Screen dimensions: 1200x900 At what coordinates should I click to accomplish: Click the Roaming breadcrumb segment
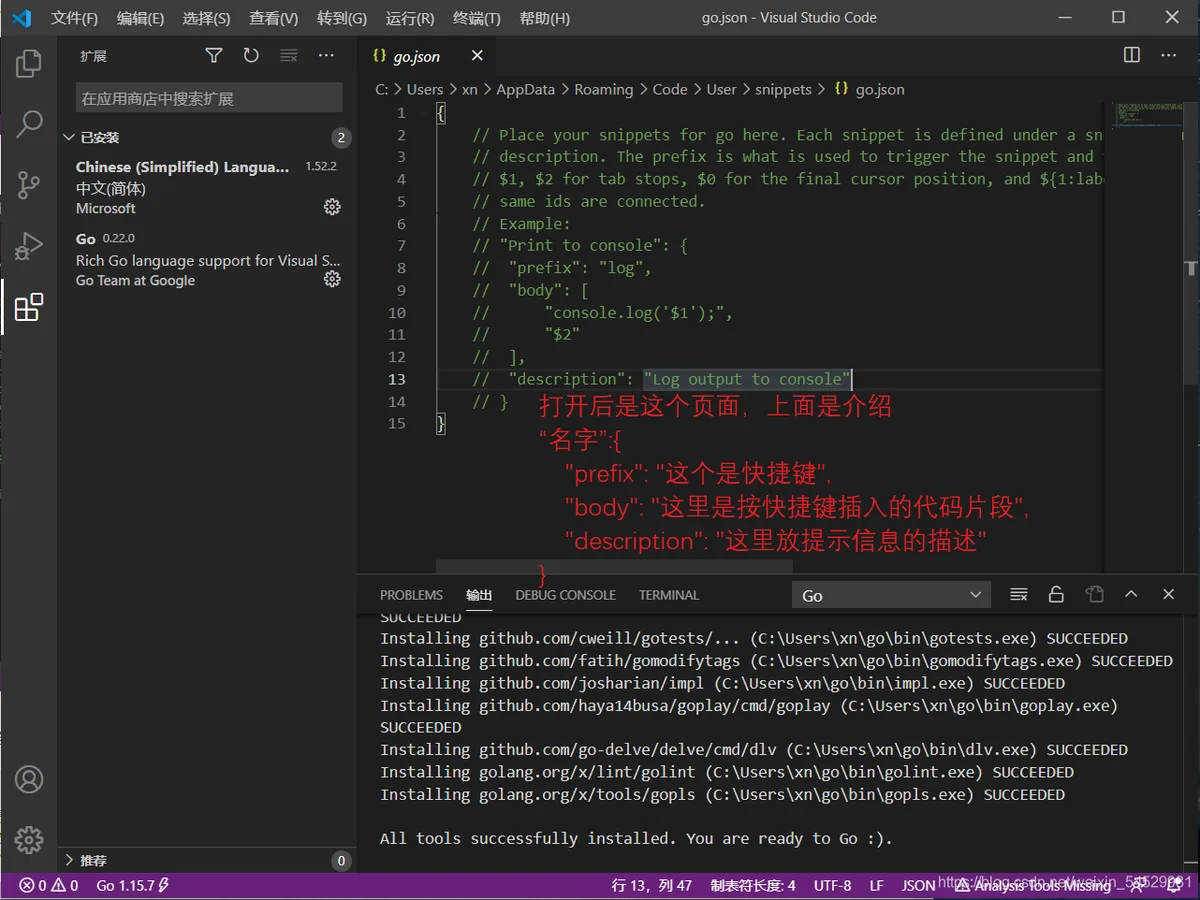pyautogui.click(x=604, y=89)
